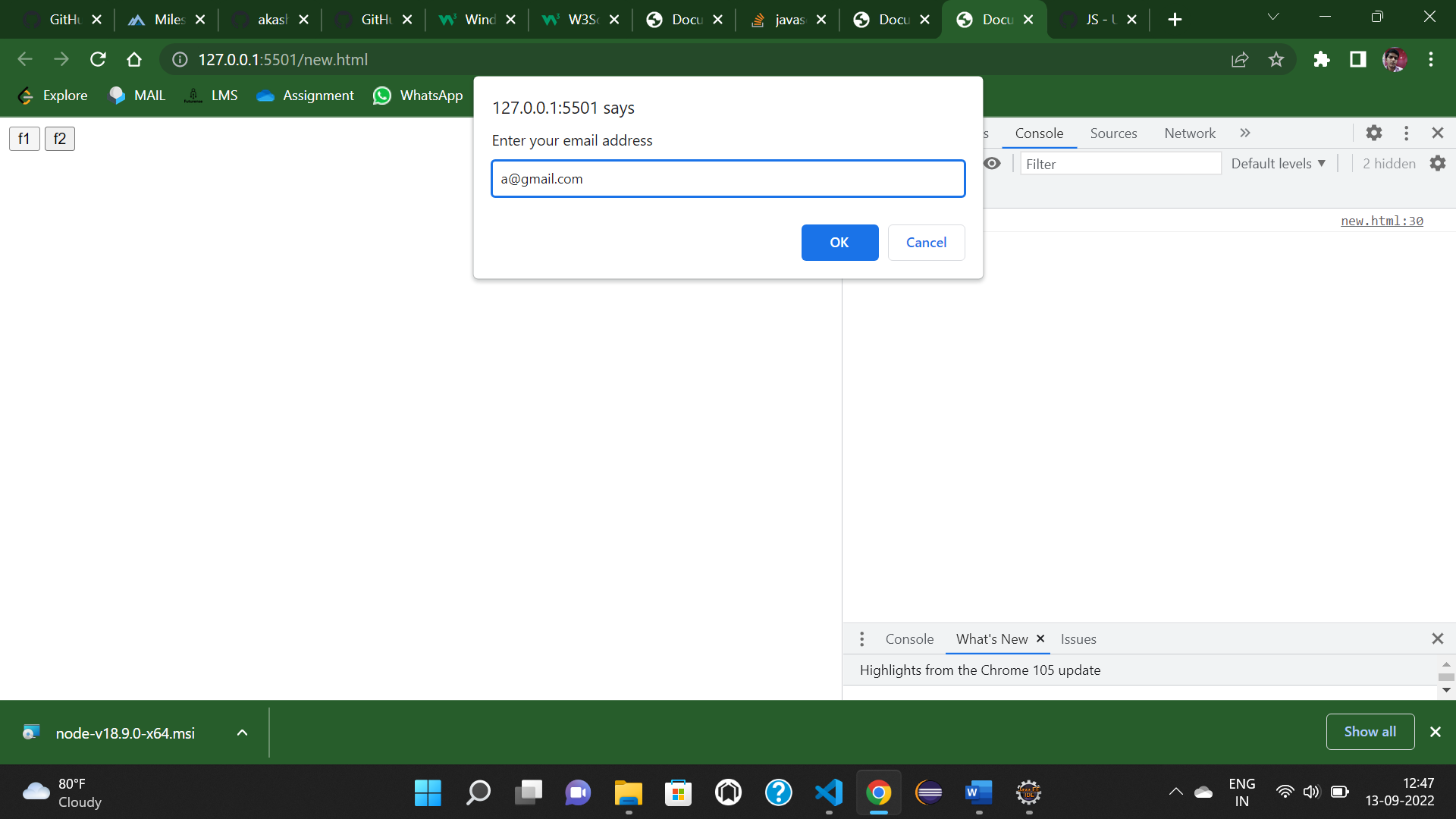
Task: Close the downloads bar
Action: 1435,732
